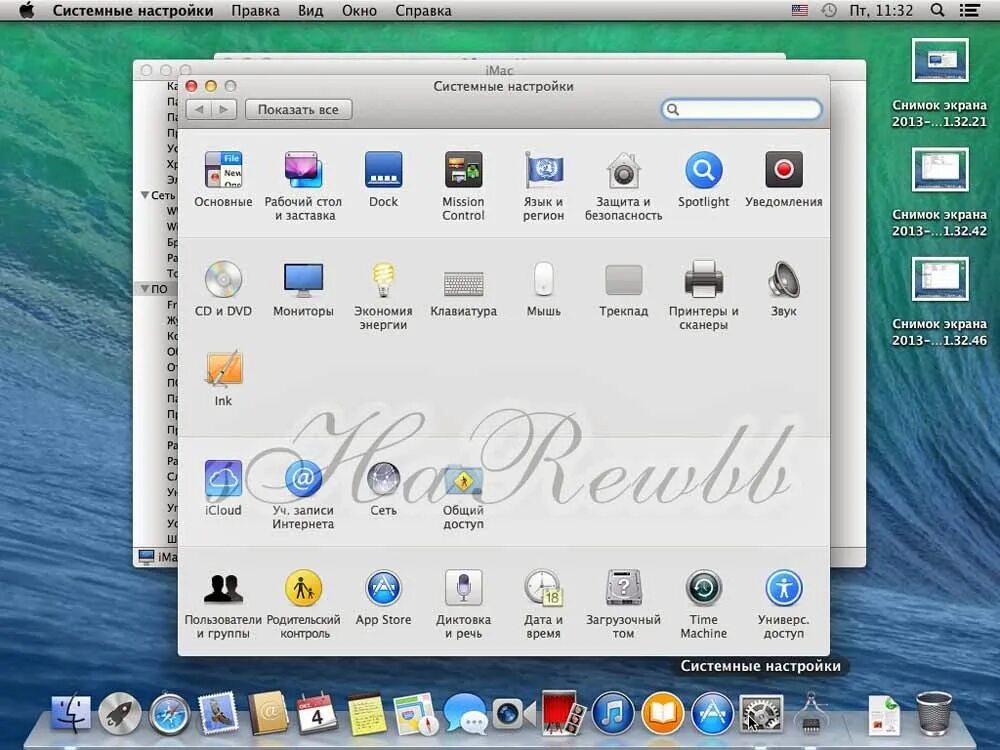Go forward with the right arrow button

tap(224, 110)
